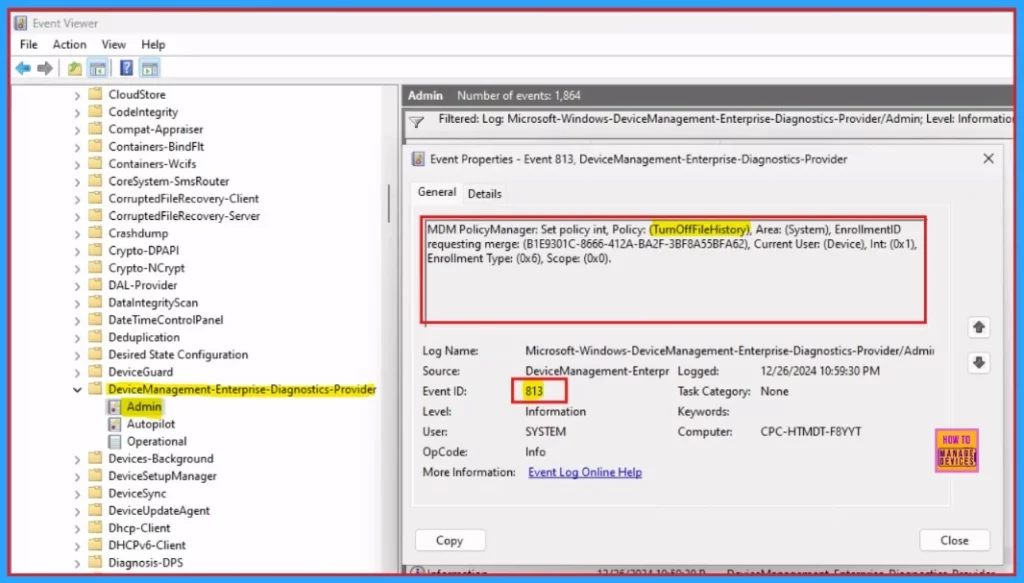Click the Admin pane header label
This screenshot has height=583, width=1024.
(425, 95)
